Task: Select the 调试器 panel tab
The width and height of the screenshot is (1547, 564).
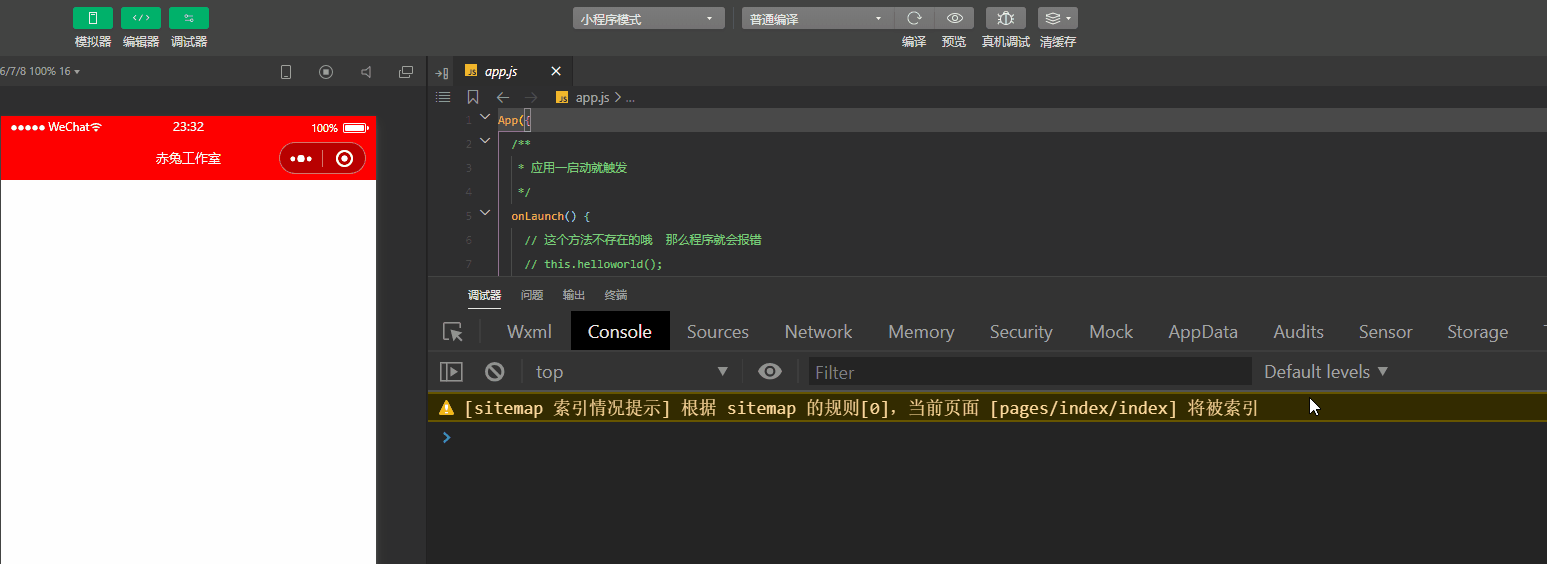Action: pyautogui.click(x=484, y=295)
